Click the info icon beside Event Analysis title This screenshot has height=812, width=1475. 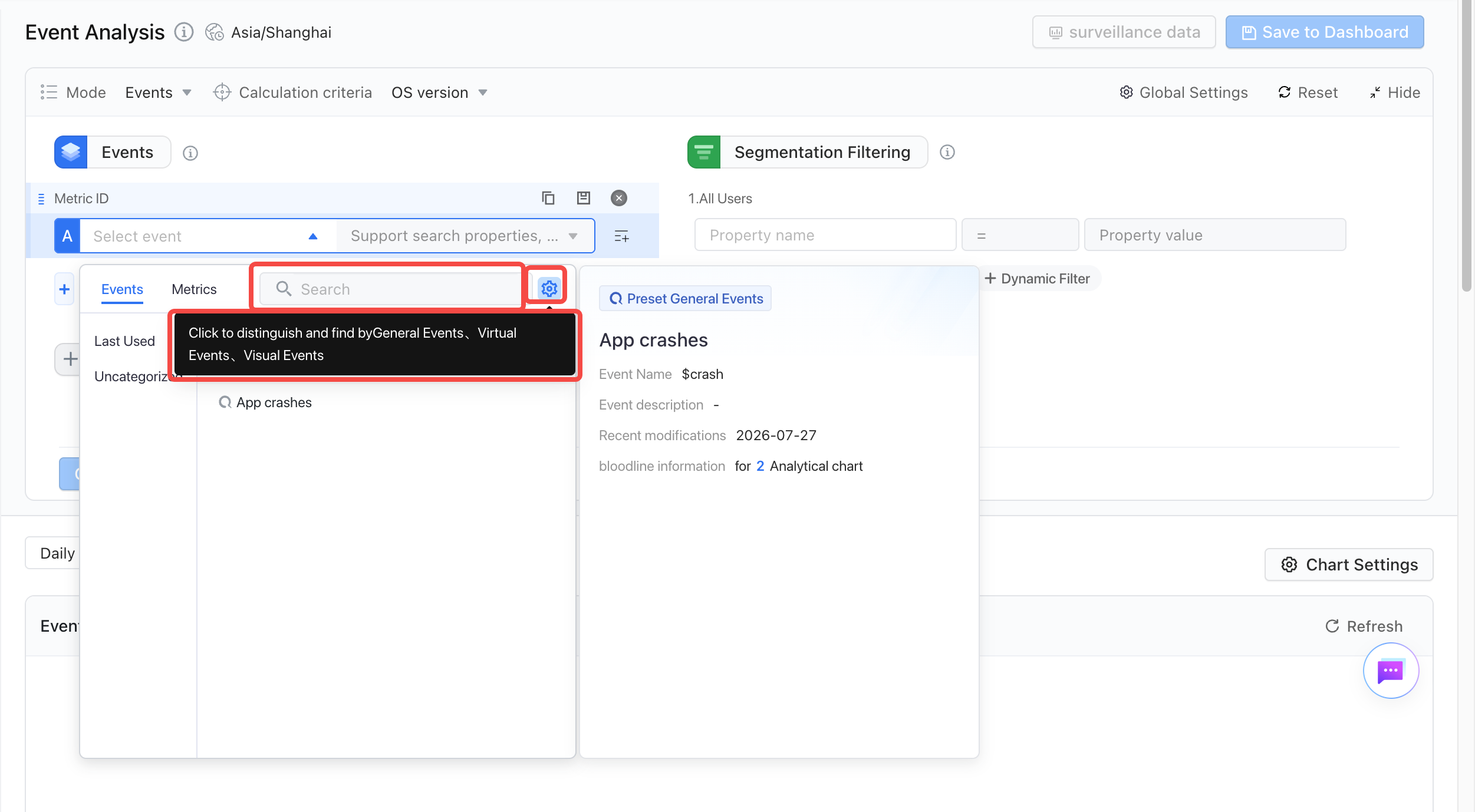point(184,32)
